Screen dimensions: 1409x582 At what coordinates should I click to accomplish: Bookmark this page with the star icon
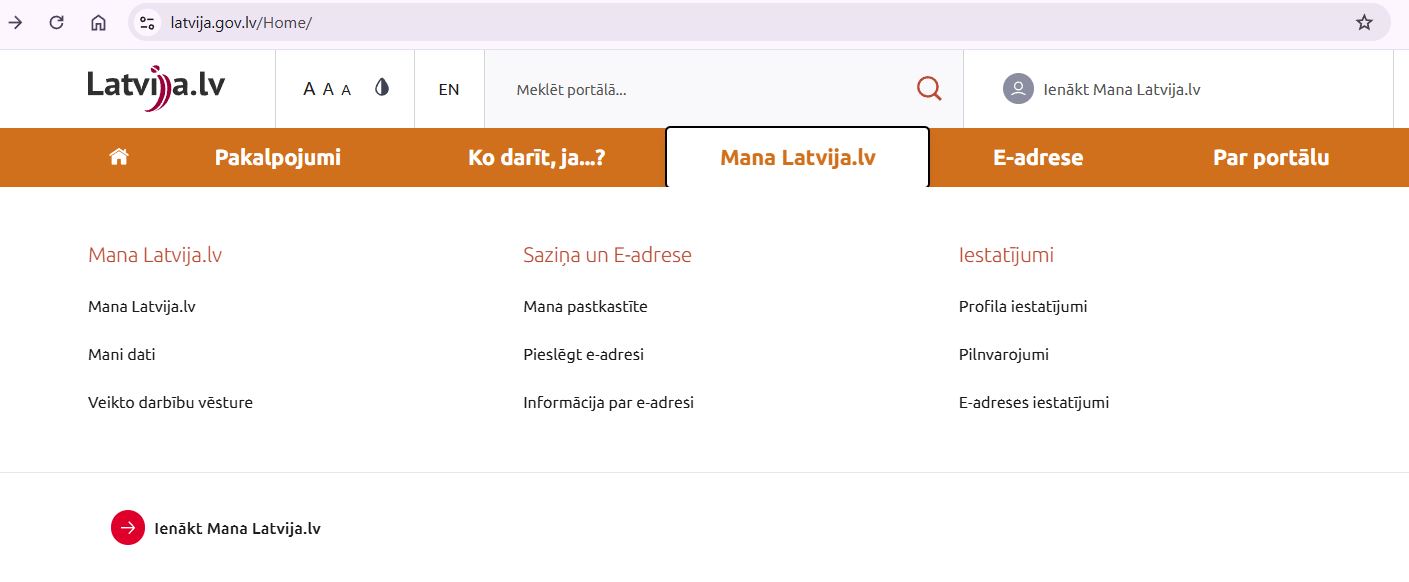tap(1364, 22)
